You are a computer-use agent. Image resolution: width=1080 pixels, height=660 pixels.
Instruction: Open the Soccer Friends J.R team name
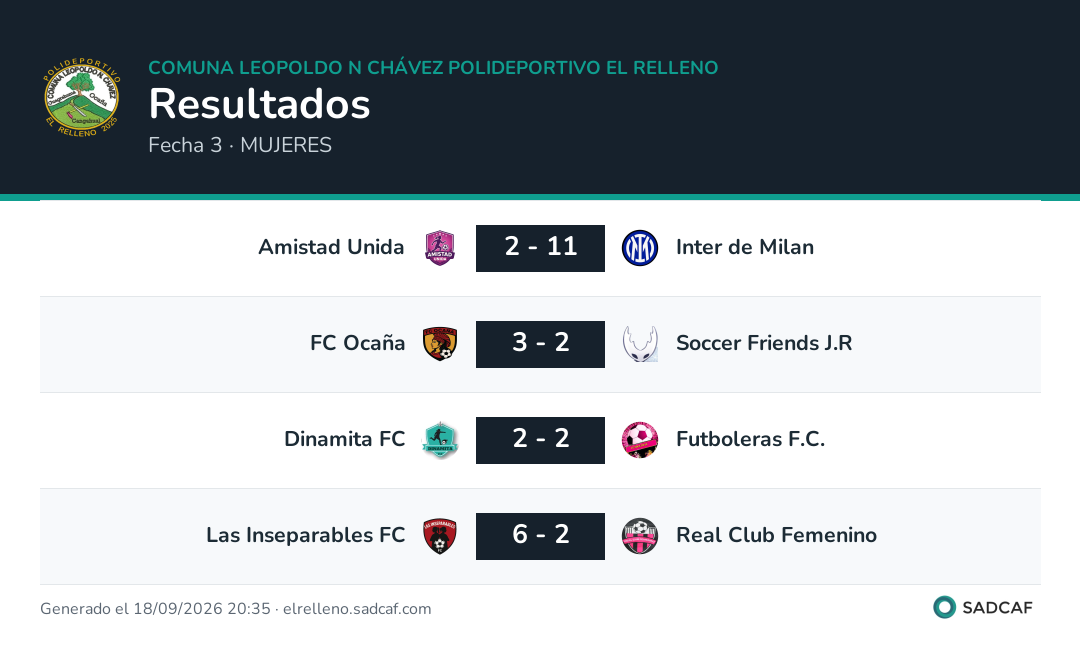[764, 342]
